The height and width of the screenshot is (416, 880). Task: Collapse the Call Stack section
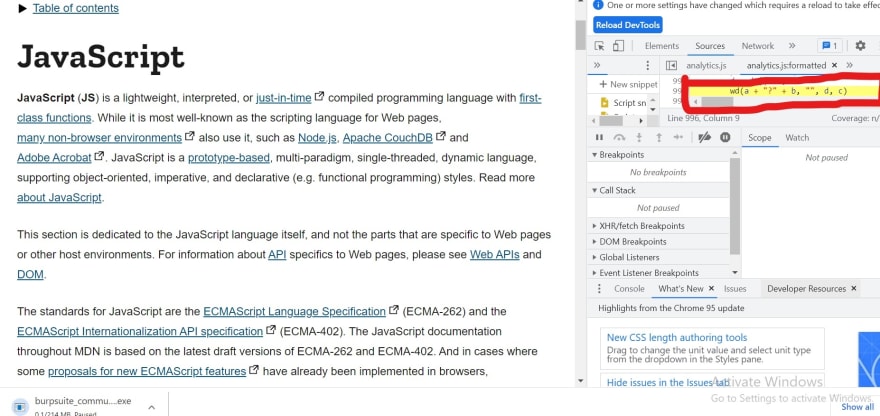tap(658, 190)
